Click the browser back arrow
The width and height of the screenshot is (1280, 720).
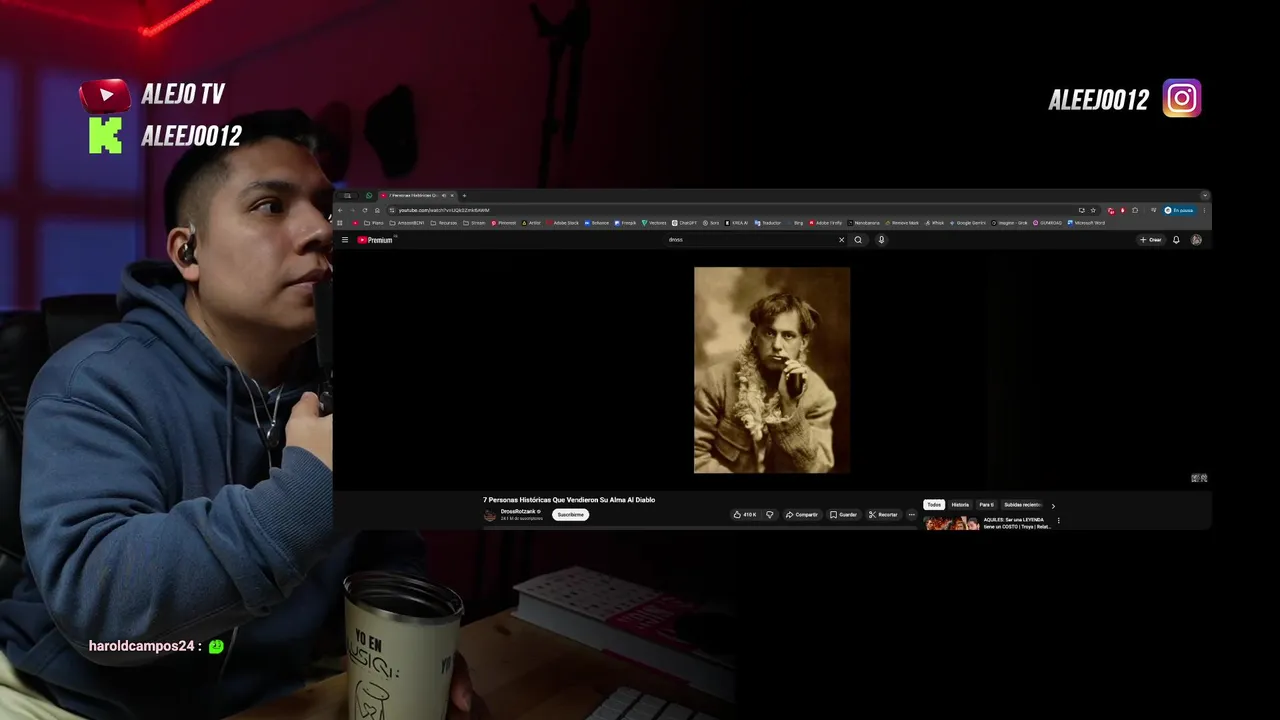coord(340,210)
